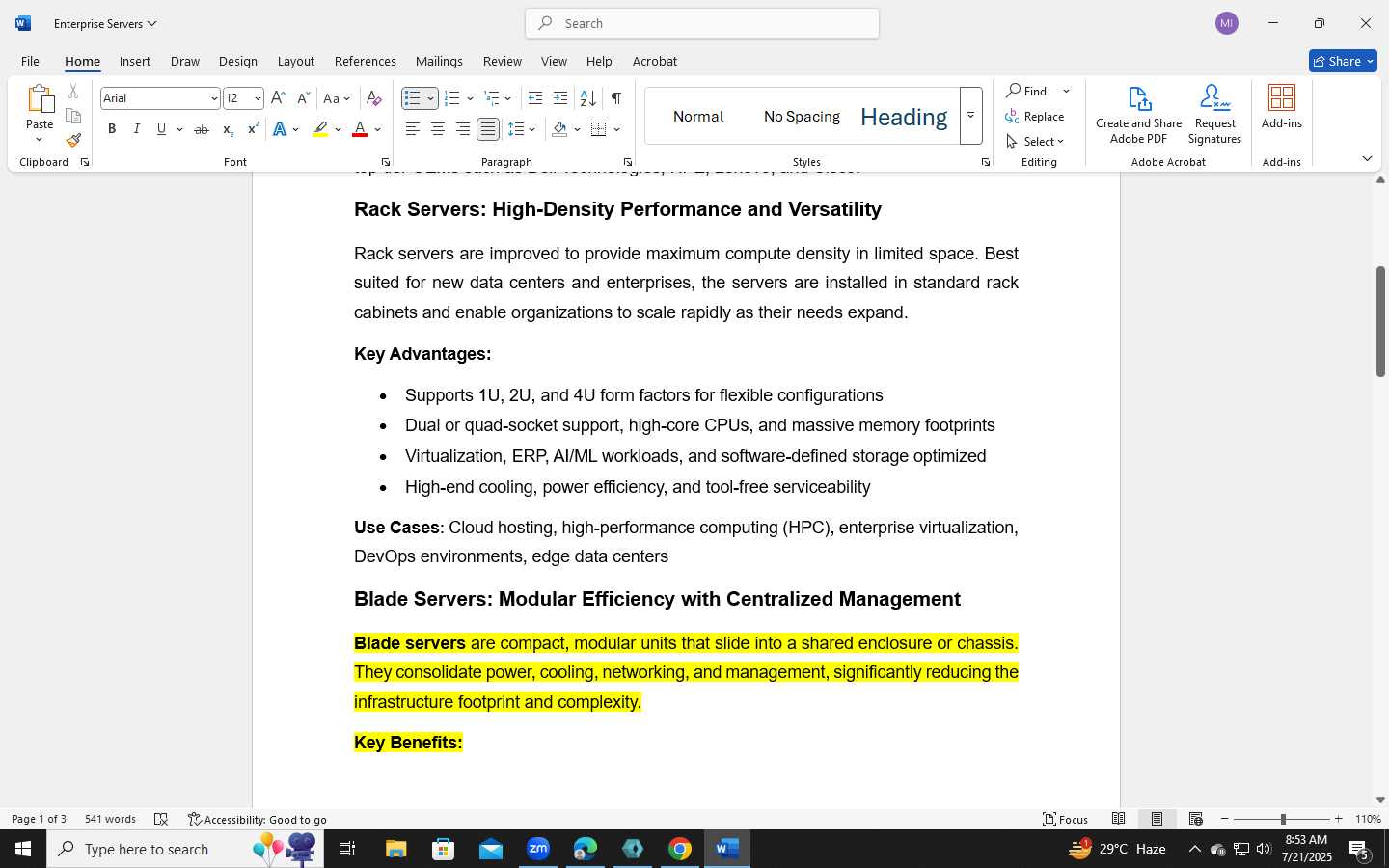Clear all formatting icon
This screenshot has width=1389, height=868.
(374, 98)
